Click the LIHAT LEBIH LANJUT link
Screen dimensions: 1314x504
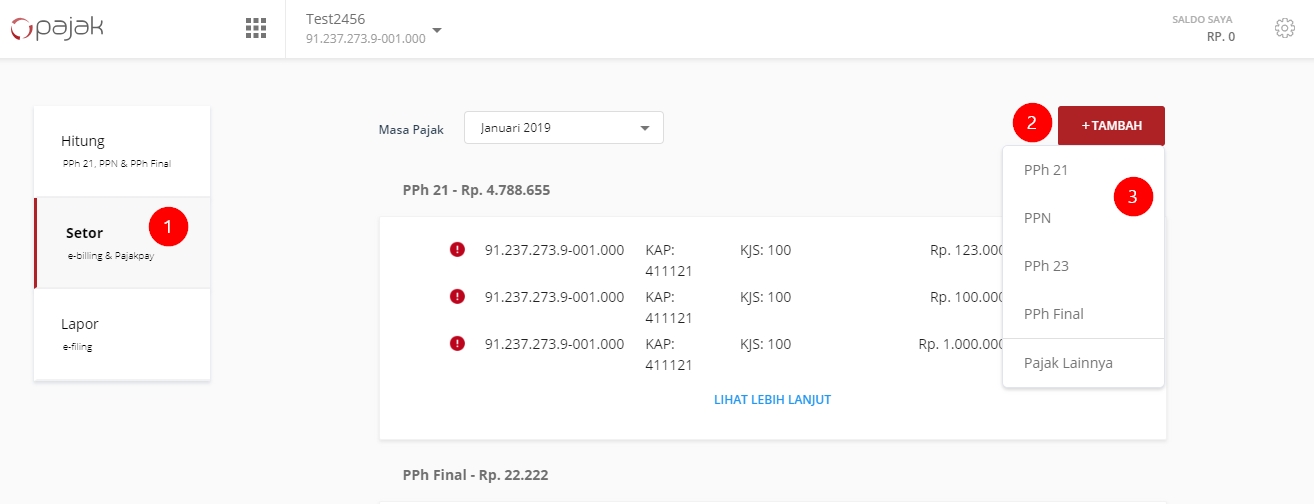click(x=772, y=400)
